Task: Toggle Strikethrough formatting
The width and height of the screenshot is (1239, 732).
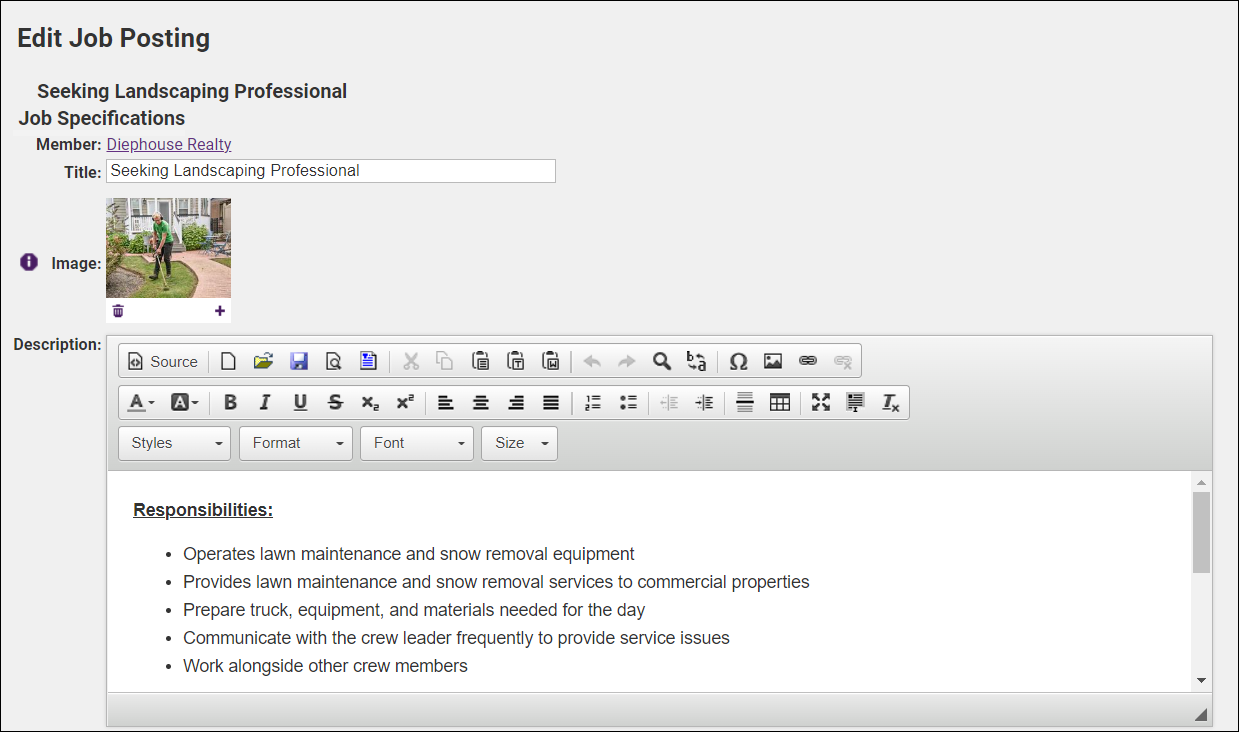Action: [335, 403]
